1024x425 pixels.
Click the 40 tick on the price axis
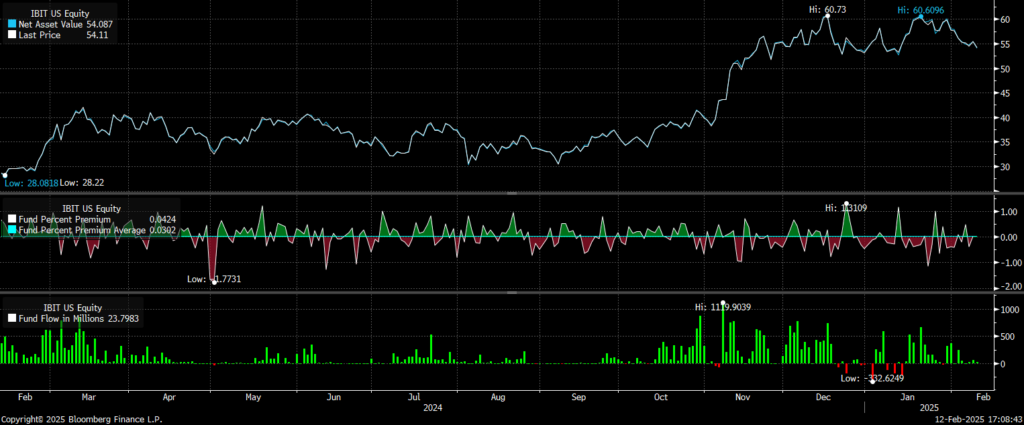1005,118
